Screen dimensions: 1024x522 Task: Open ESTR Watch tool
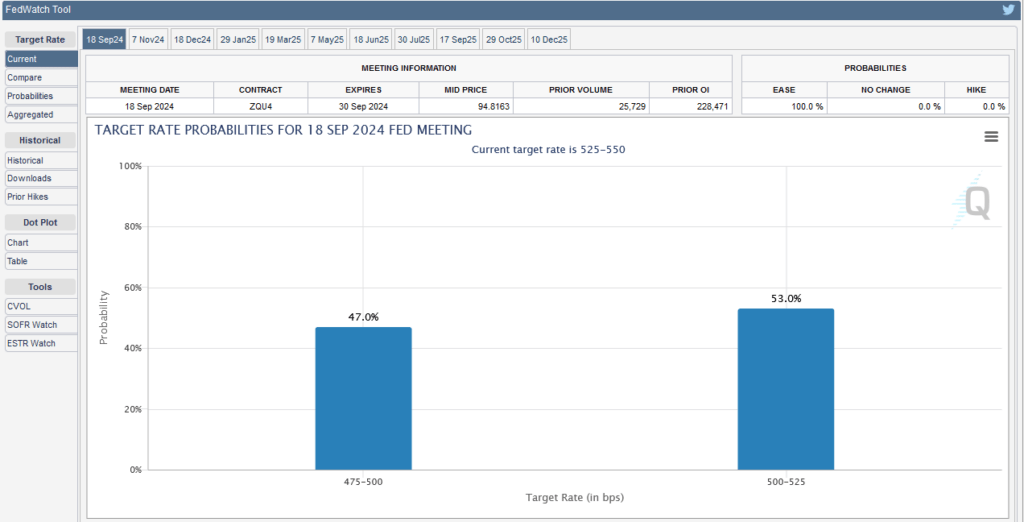(41, 343)
